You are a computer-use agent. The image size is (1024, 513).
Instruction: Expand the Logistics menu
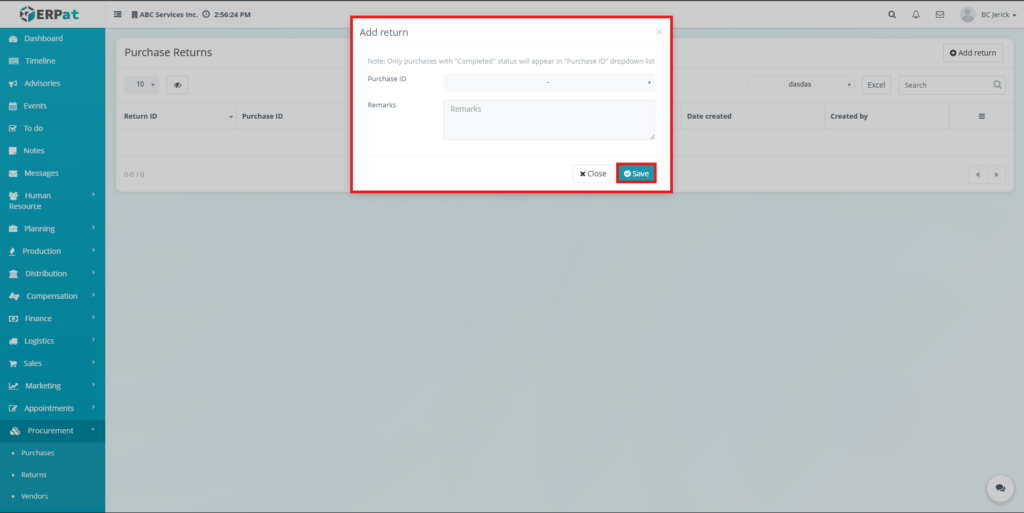52,341
